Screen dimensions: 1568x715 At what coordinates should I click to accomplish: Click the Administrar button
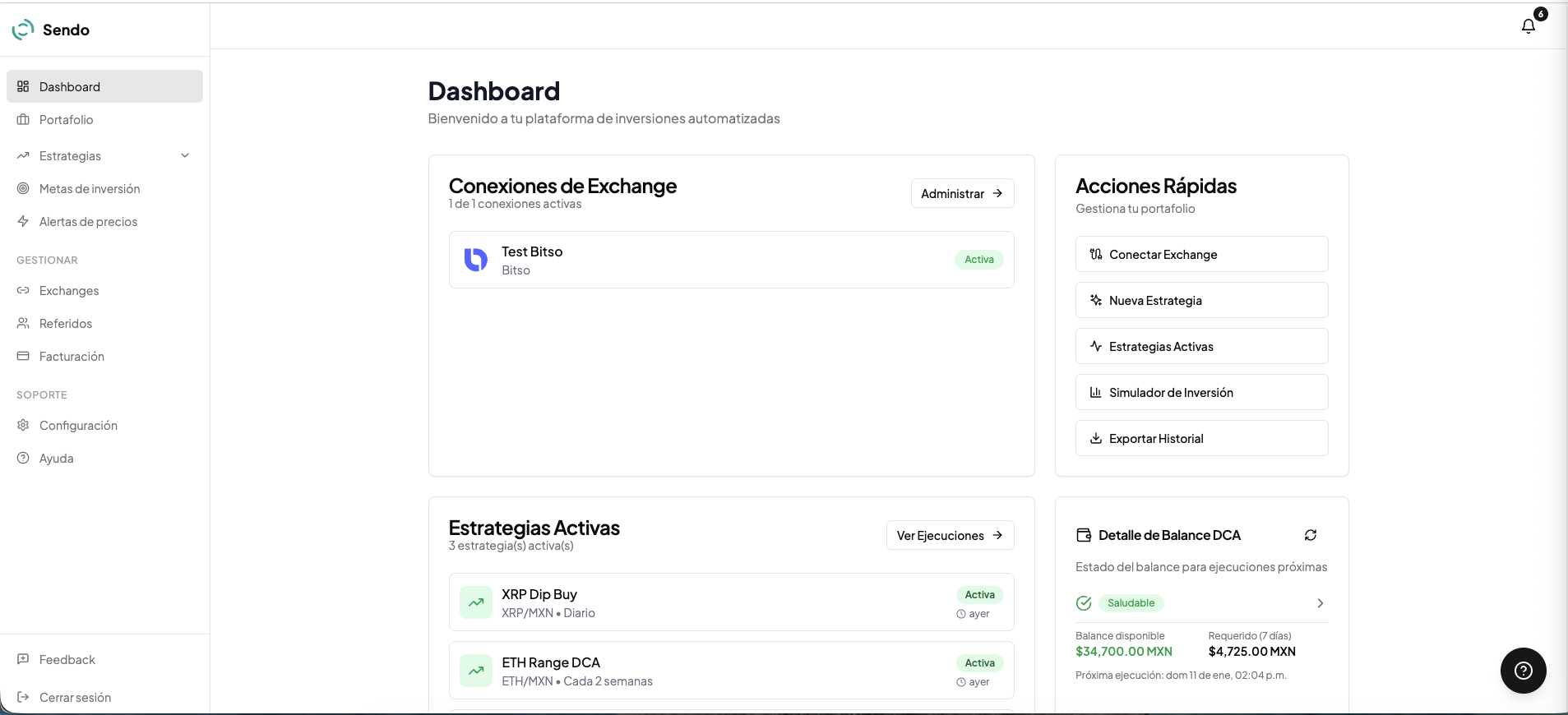point(962,193)
